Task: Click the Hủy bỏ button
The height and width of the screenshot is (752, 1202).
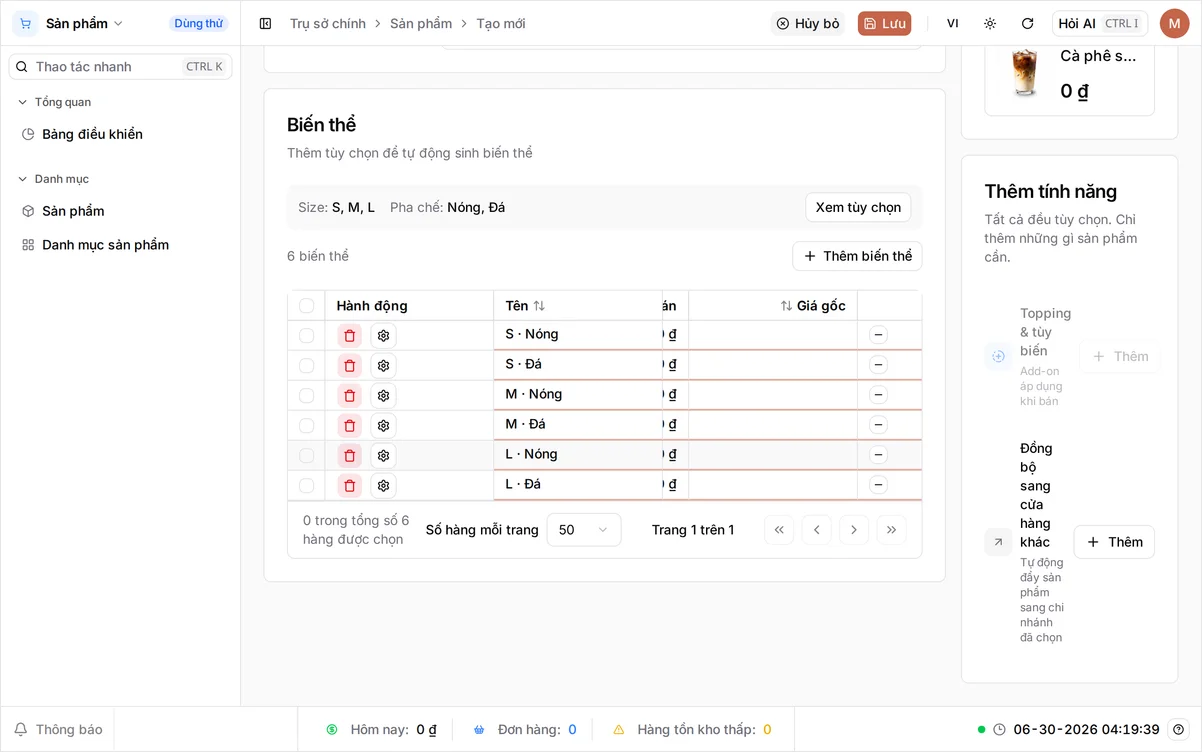Action: pyautogui.click(x=808, y=23)
